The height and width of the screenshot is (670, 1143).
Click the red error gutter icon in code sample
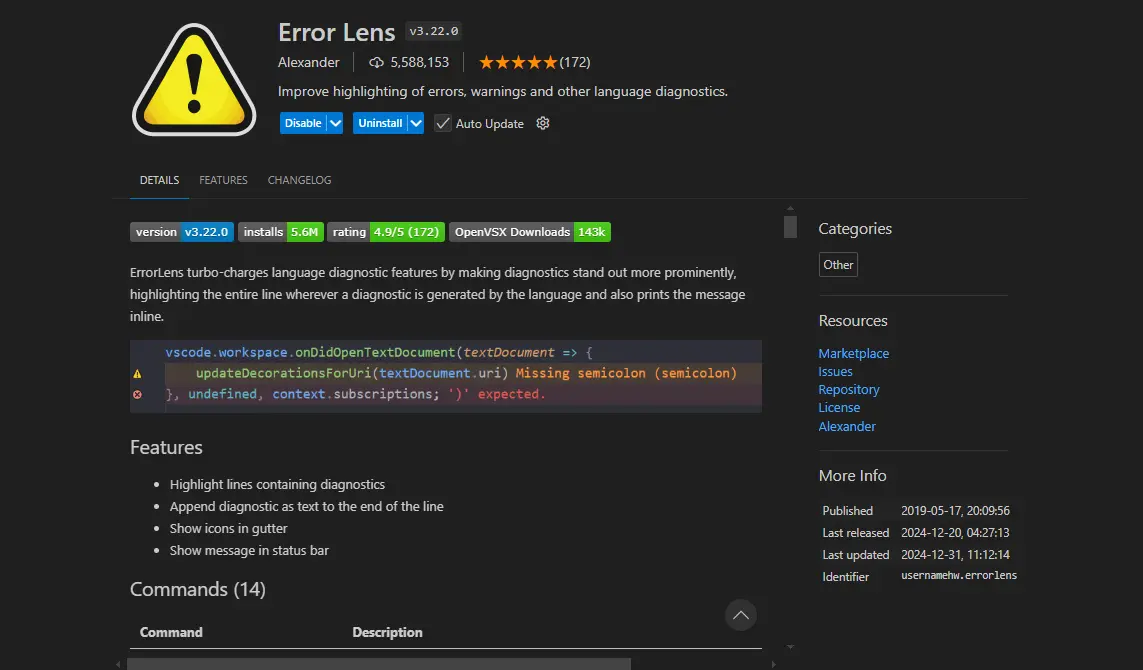click(137, 394)
